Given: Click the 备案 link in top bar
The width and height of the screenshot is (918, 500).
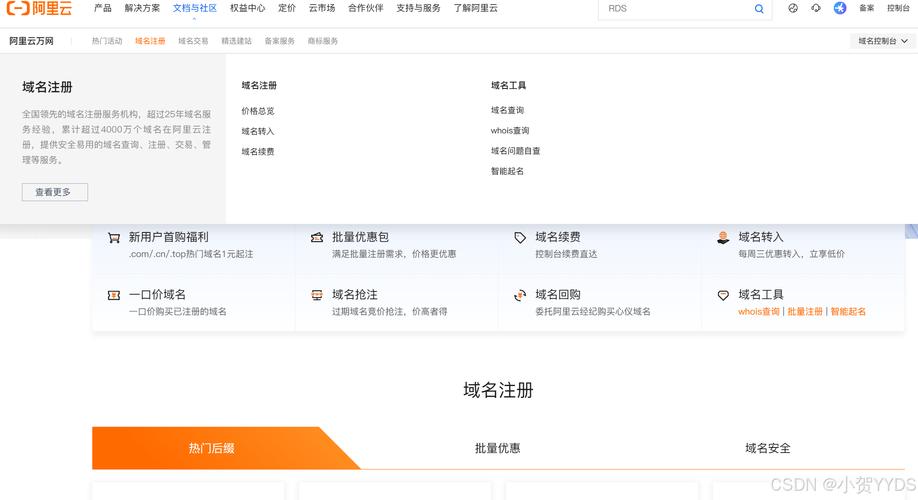Looking at the screenshot, I should coord(866,8).
